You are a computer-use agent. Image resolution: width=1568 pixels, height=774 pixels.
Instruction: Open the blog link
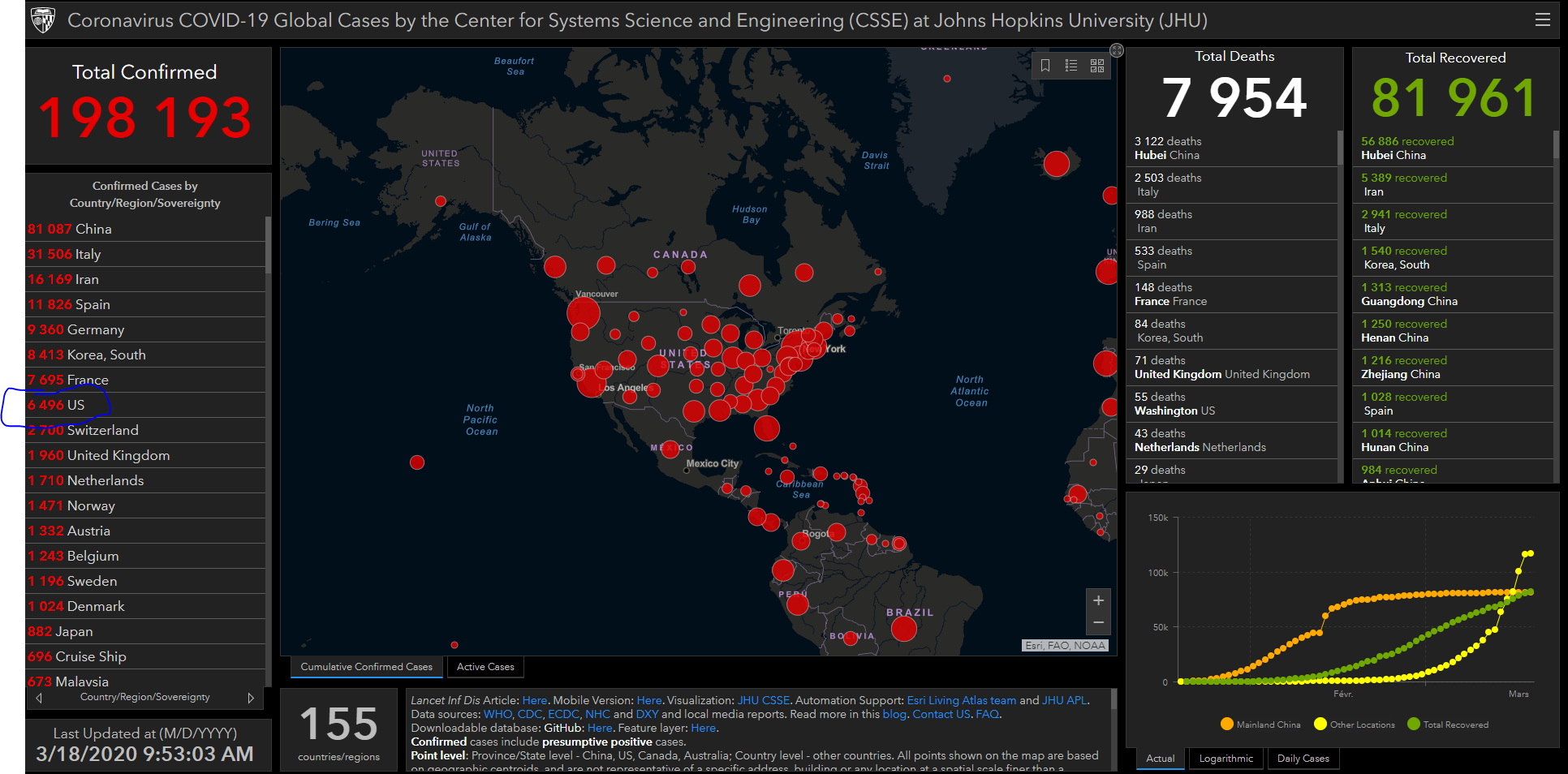coord(894,714)
